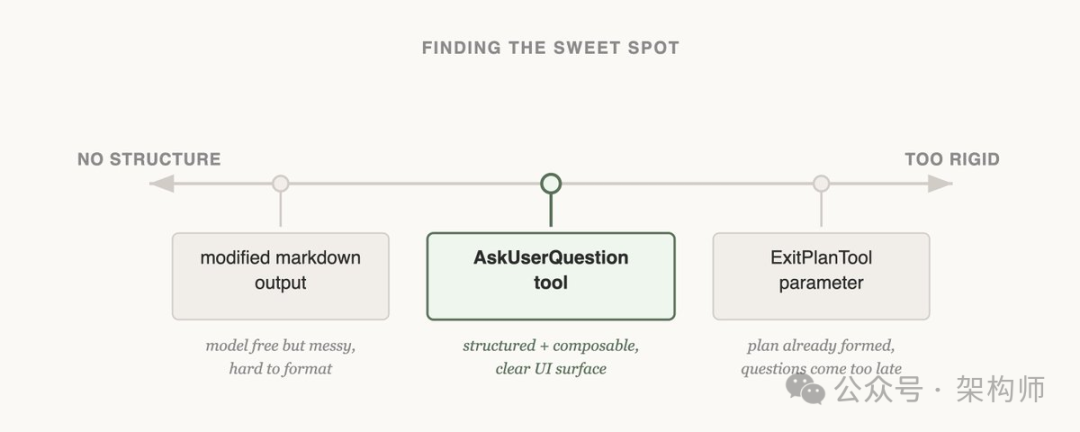Click the WeChat logo in the watermark
1080x432 pixels.
(x=805, y=387)
